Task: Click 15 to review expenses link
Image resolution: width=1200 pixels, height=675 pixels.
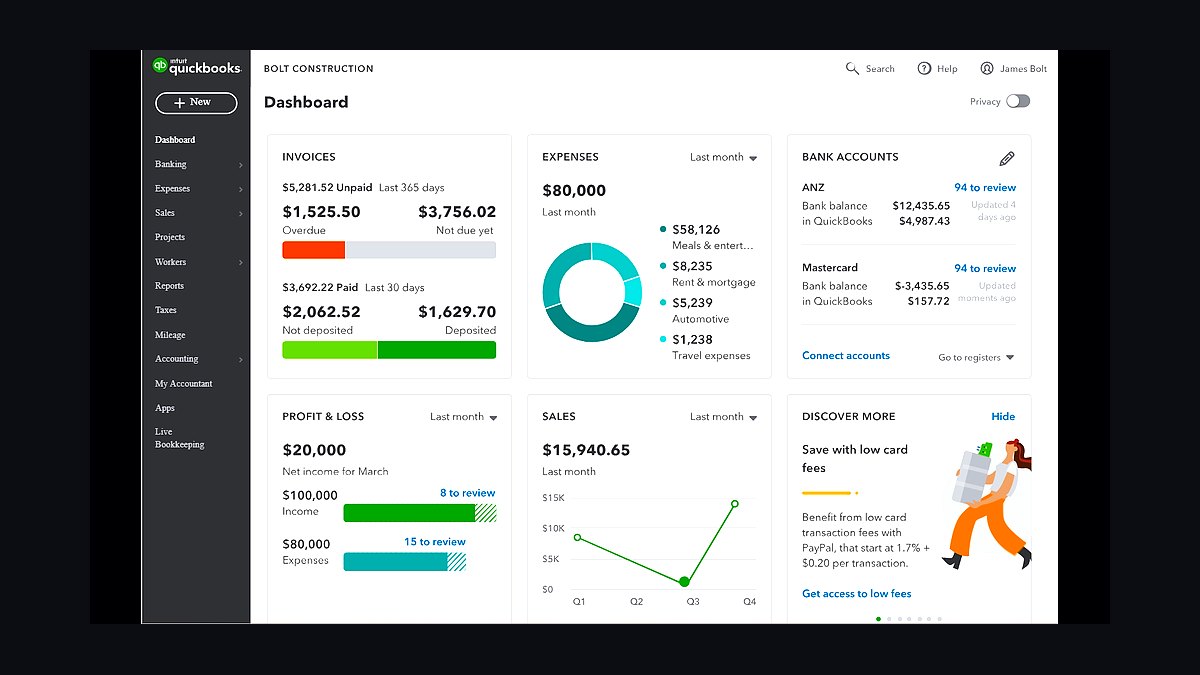Action: click(x=435, y=542)
